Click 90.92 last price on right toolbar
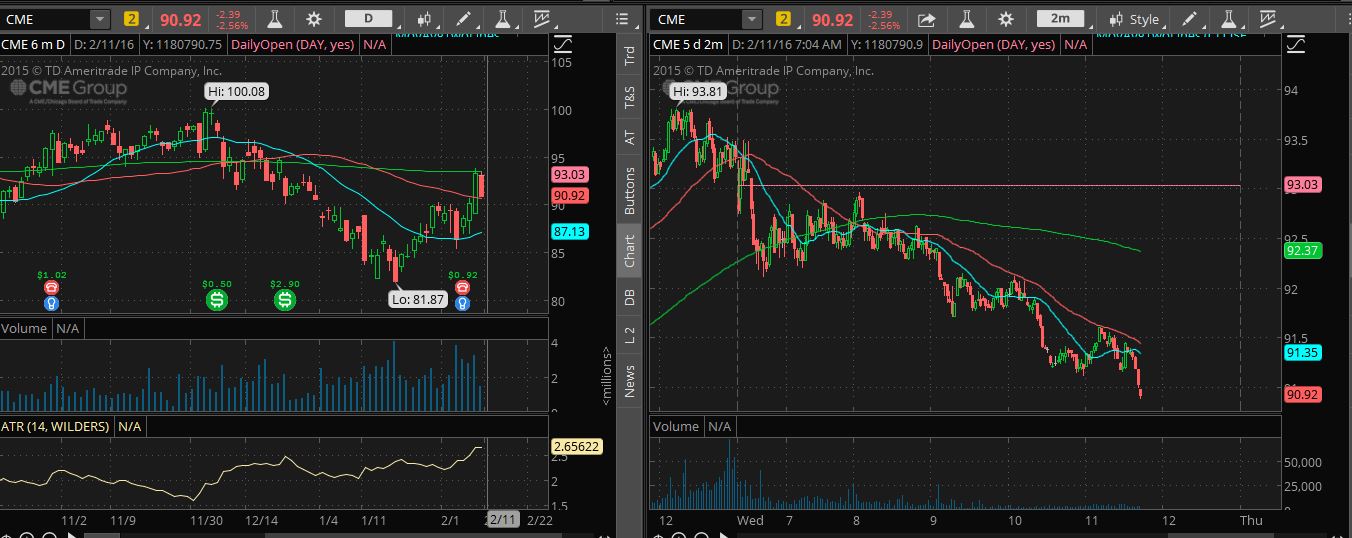The height and width of the screenshot is (538, 1352). 832,19
